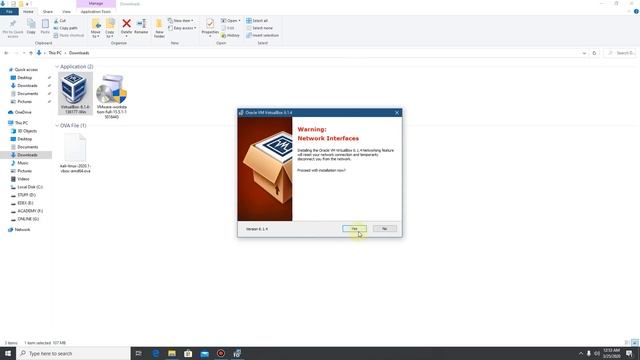Viewport: 640px width, 360px height.
Task: Click the Windows Start button
Action: (x=8, y=353)
